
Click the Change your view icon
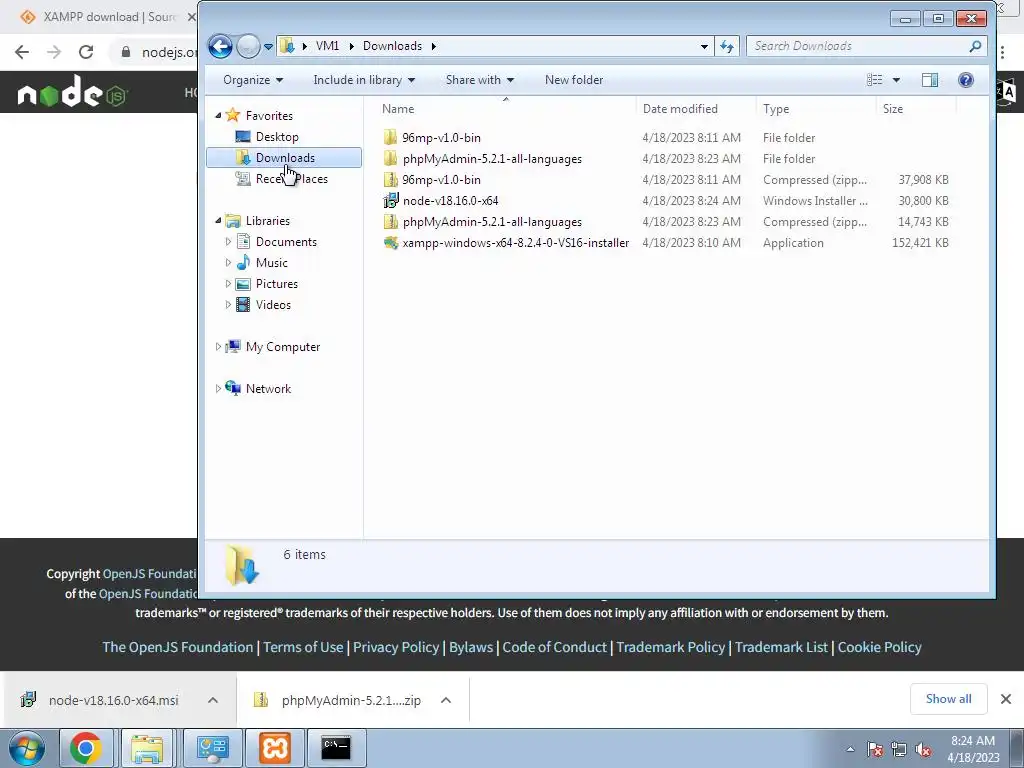[874, 80]
